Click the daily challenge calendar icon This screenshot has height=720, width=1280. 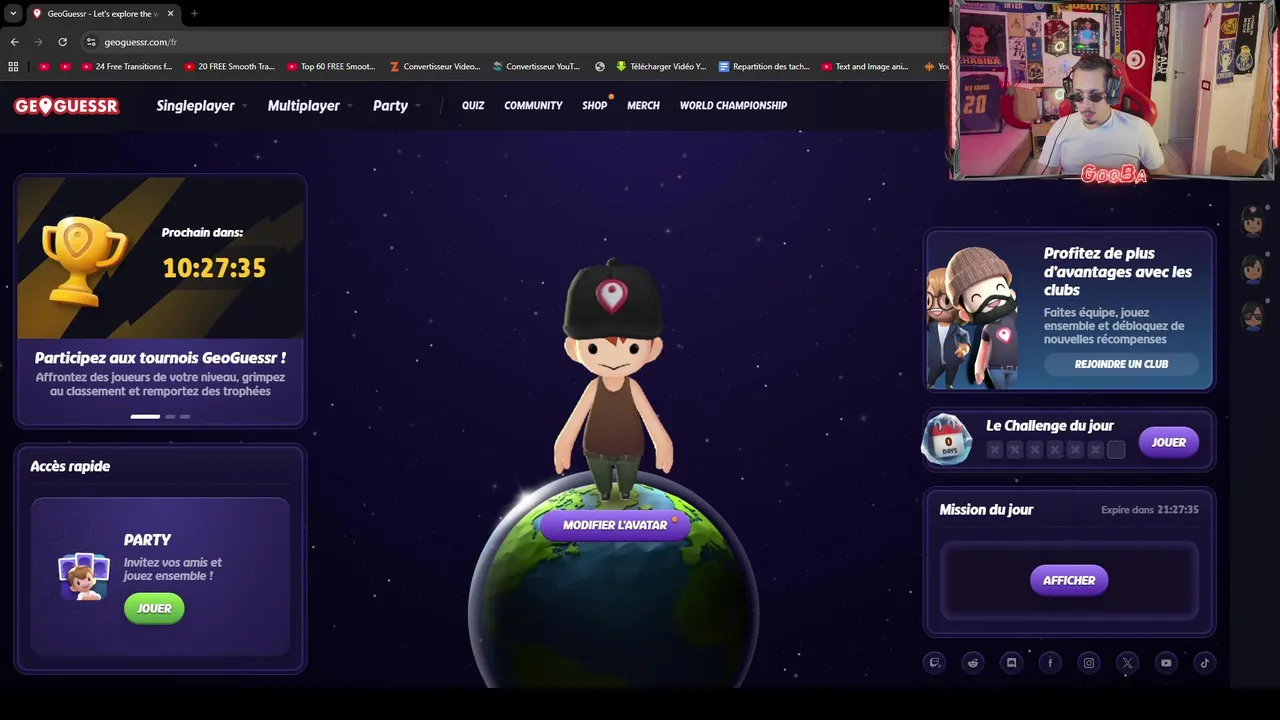946,440
